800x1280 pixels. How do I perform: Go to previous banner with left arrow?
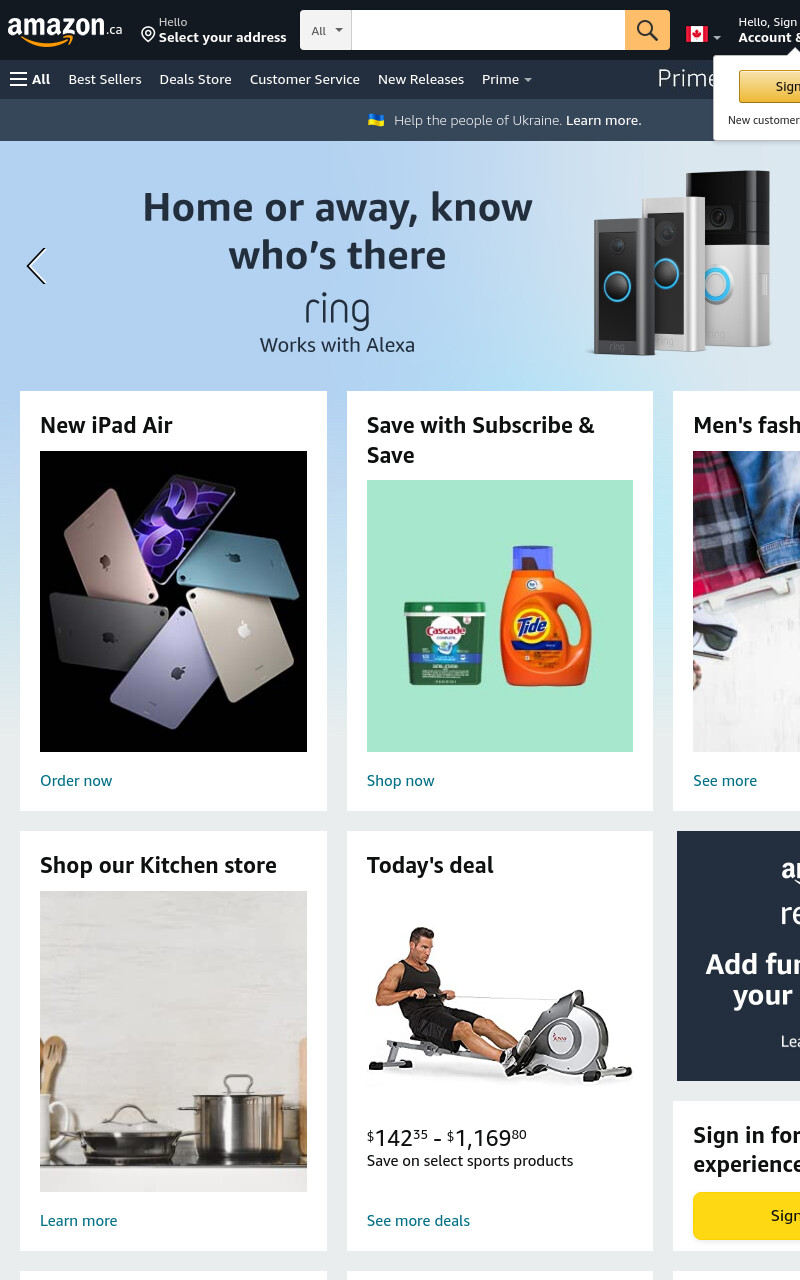(36, 266)
